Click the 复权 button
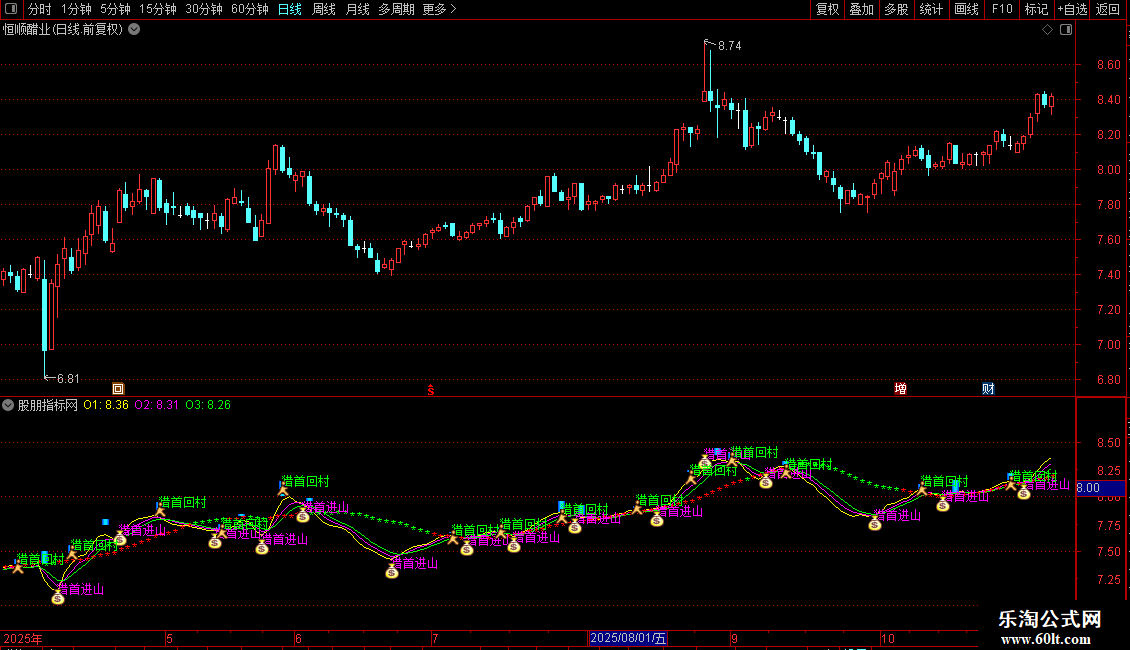This screenshot has height=650, width=1130. (827, 9)
